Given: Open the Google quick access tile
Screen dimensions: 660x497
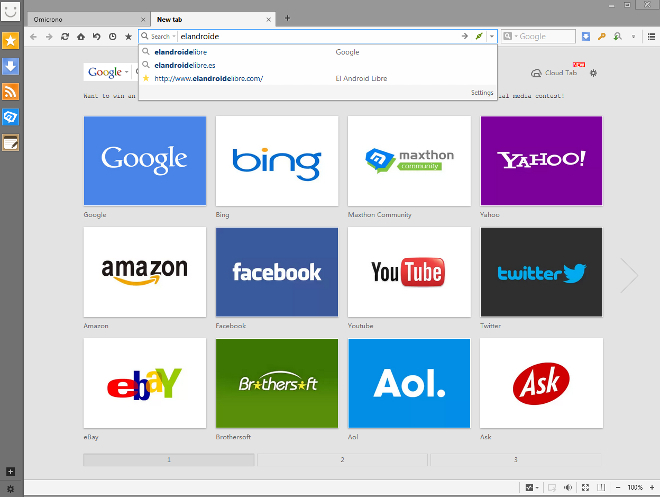Looking at the screenshot, I should [145, 161].
